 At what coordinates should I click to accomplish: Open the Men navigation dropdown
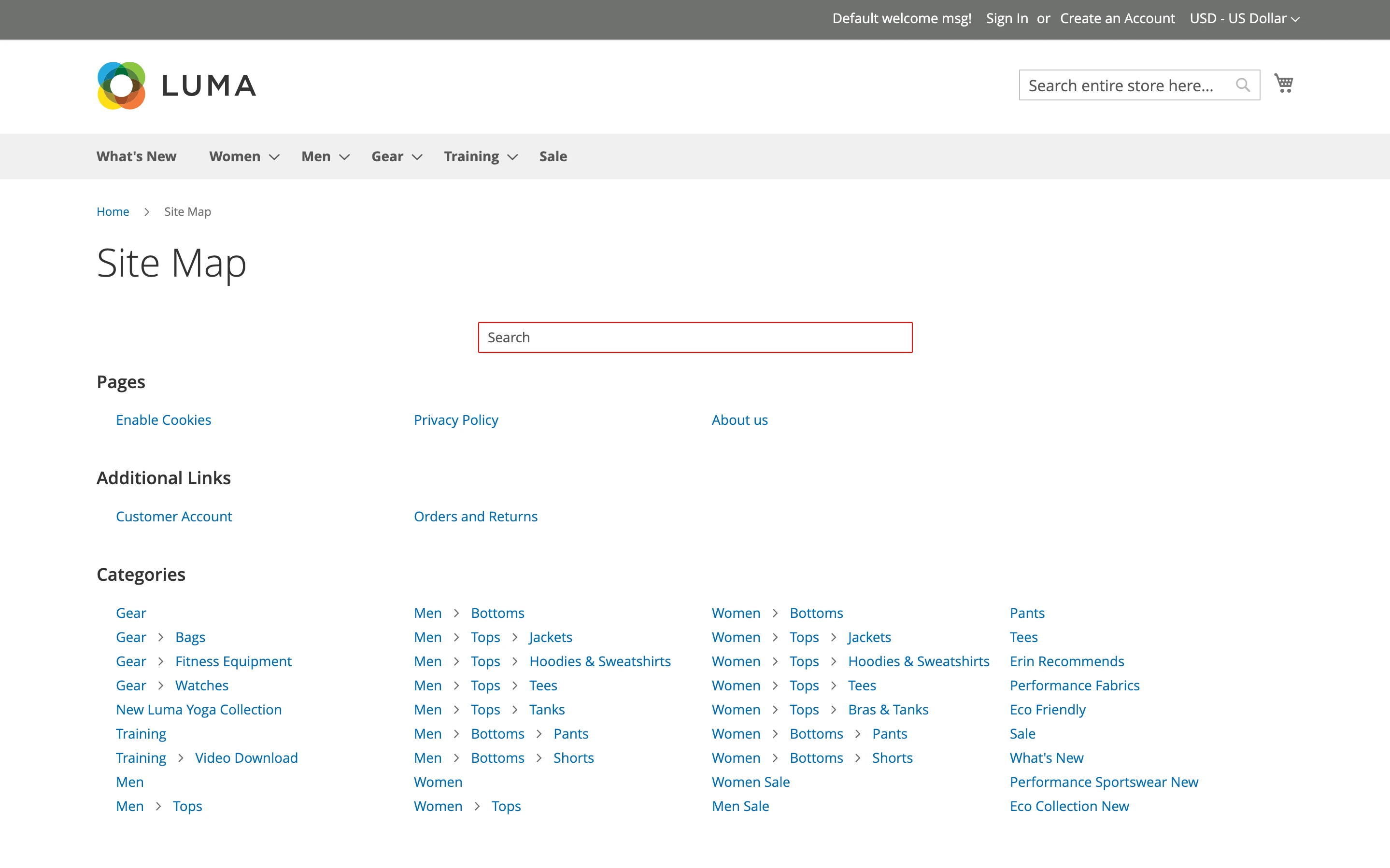pos(315,156)
